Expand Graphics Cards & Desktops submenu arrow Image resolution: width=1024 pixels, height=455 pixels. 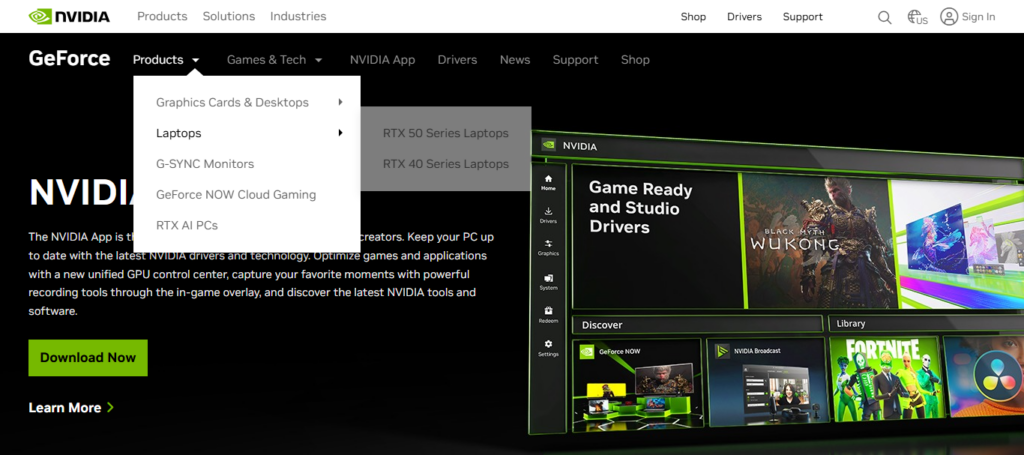340,102
